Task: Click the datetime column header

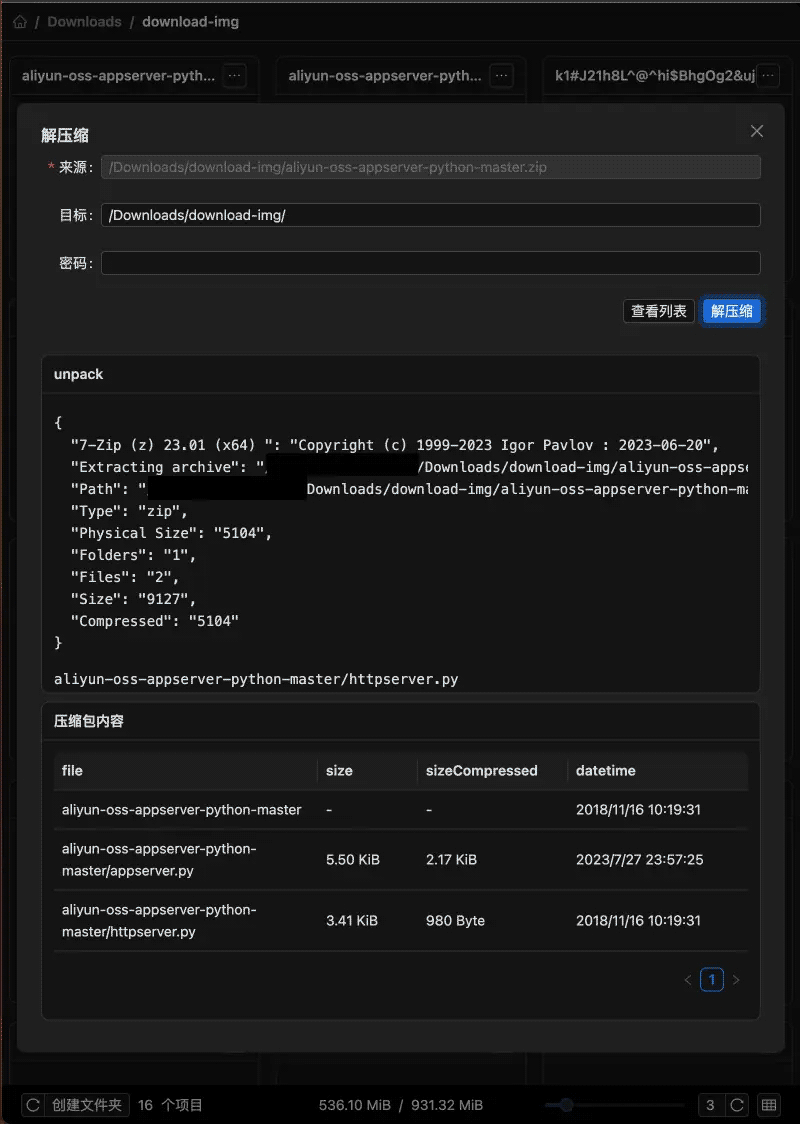Action: 657,771
